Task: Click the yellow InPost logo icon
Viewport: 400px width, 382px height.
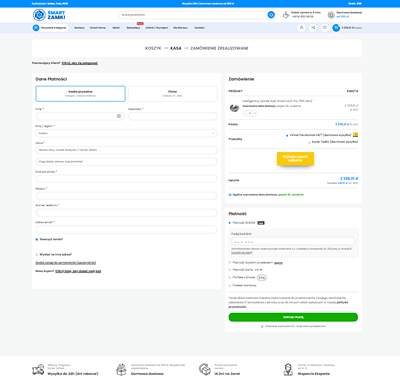Action: (355, 135)
